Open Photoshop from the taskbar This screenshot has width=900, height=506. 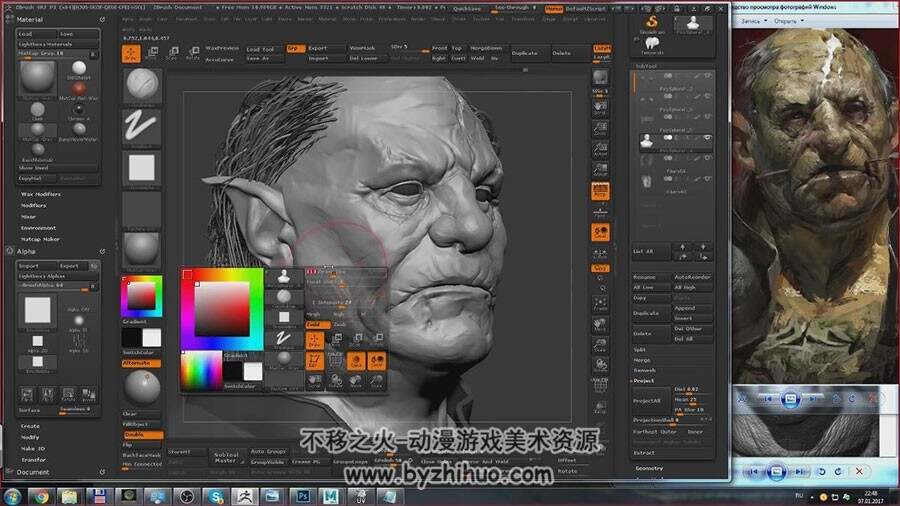(302, 496)
